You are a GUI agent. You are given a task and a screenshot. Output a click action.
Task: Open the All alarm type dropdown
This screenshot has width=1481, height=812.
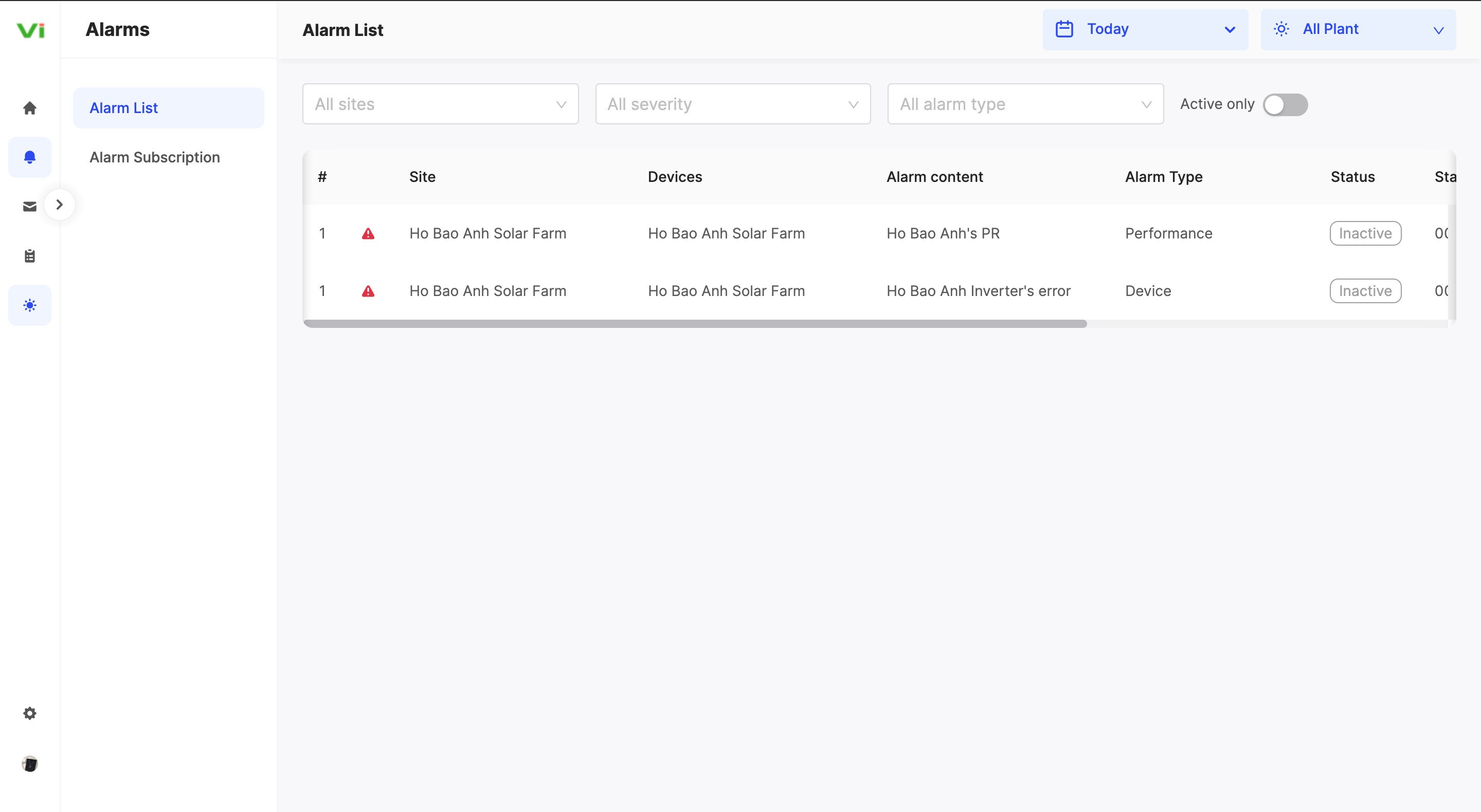click(x=1025, y=104)
